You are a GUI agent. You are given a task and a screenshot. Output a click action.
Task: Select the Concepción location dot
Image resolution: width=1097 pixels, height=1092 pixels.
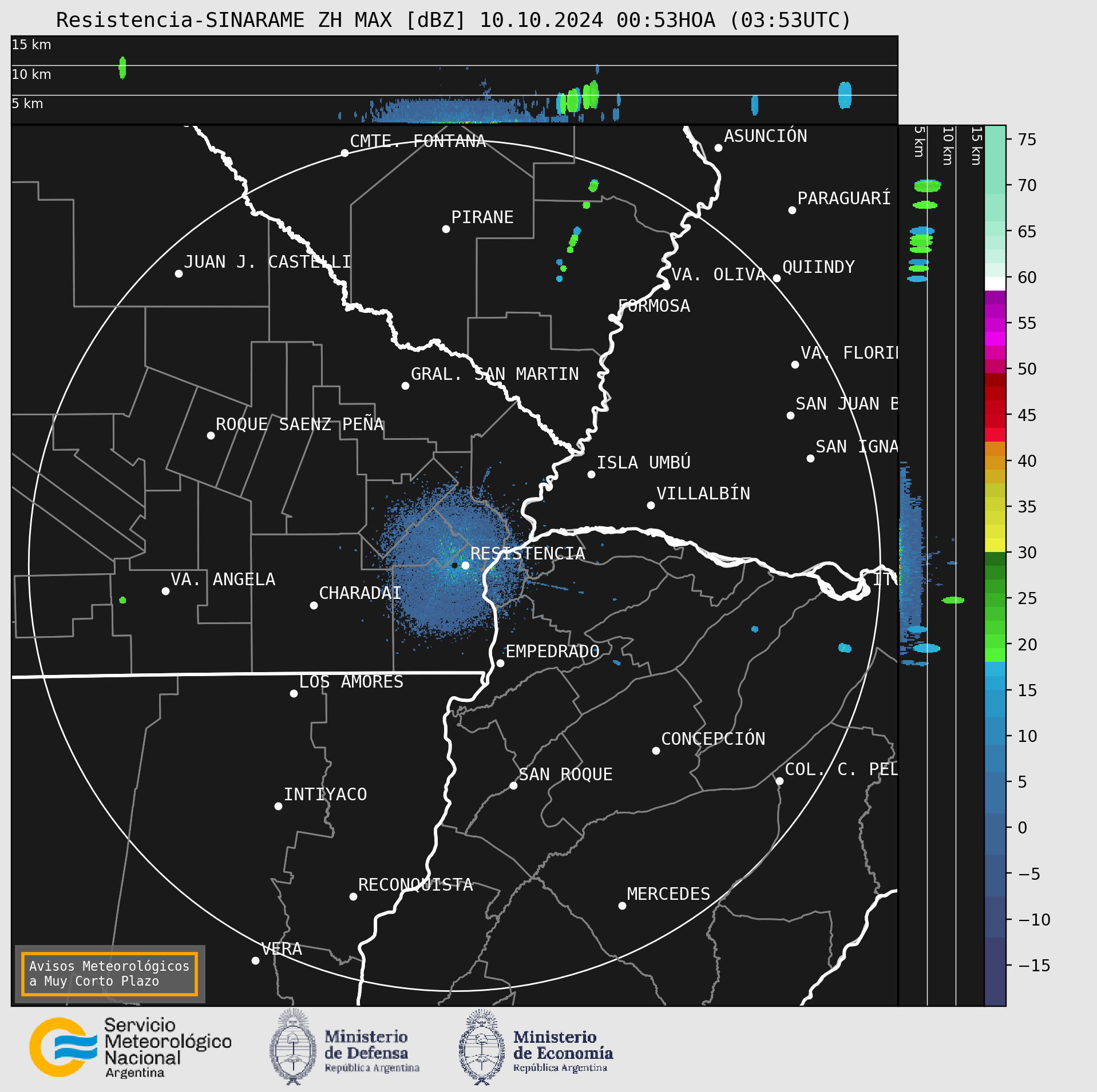(x=656, y=750)
